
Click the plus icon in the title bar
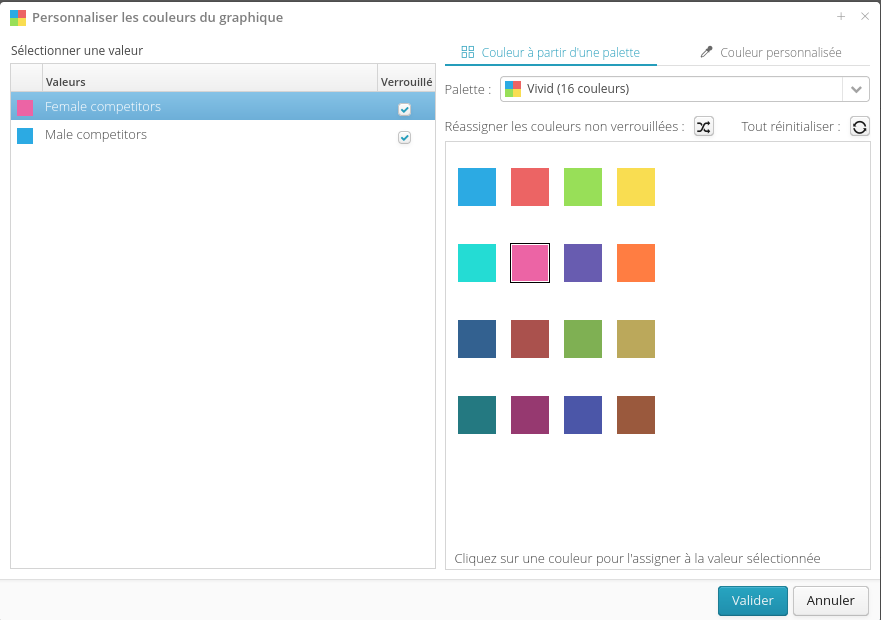[x=841, y=16]
